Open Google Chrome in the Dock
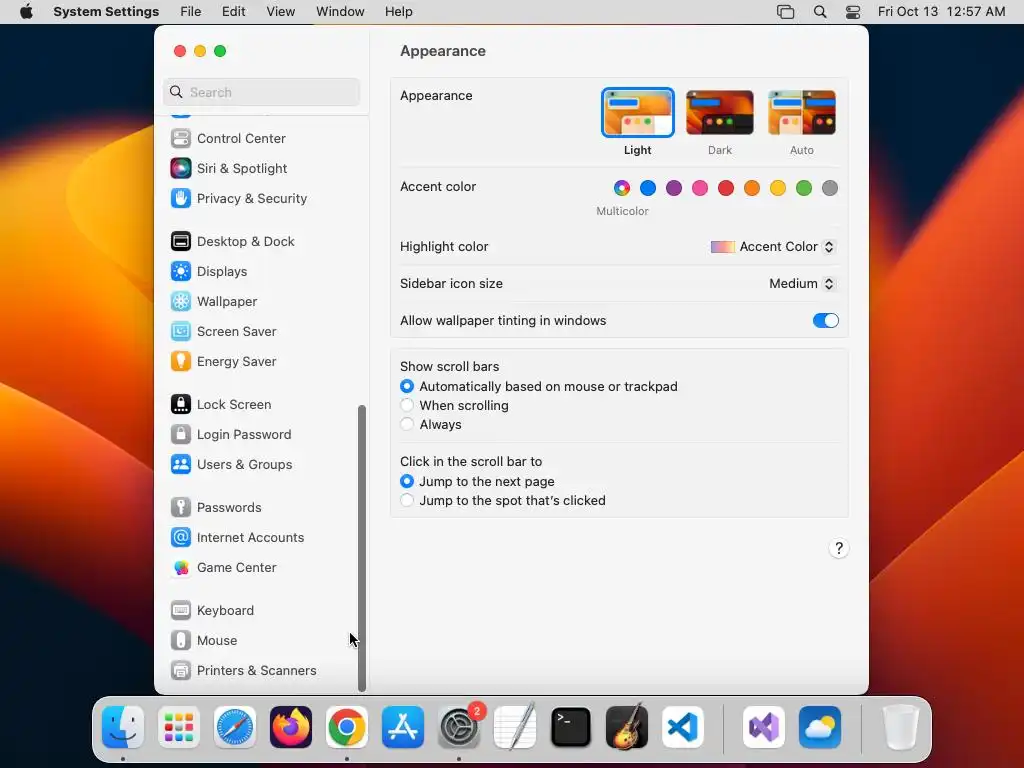Image resolution: width=1024 pixels, height=768 pixels. [x=347, y=728]
